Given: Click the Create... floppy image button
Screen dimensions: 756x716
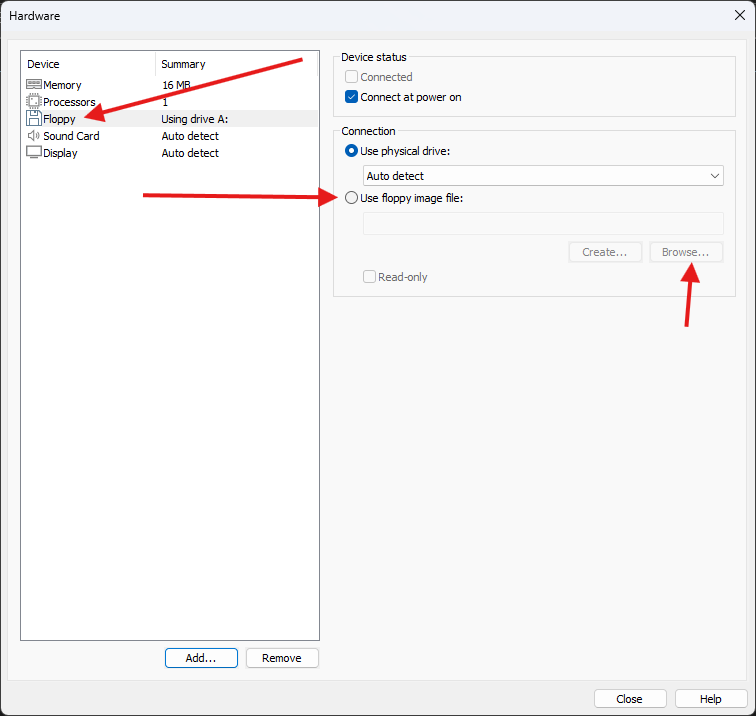Looking at the screenshot, I should (604, 252).
